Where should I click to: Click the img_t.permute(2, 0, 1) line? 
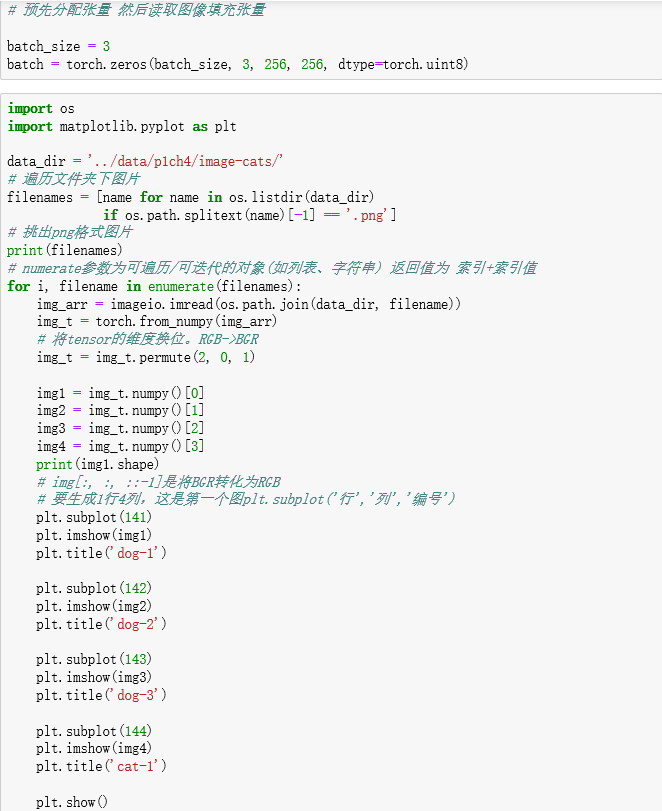pyautogui.click(x=146, y=357)
